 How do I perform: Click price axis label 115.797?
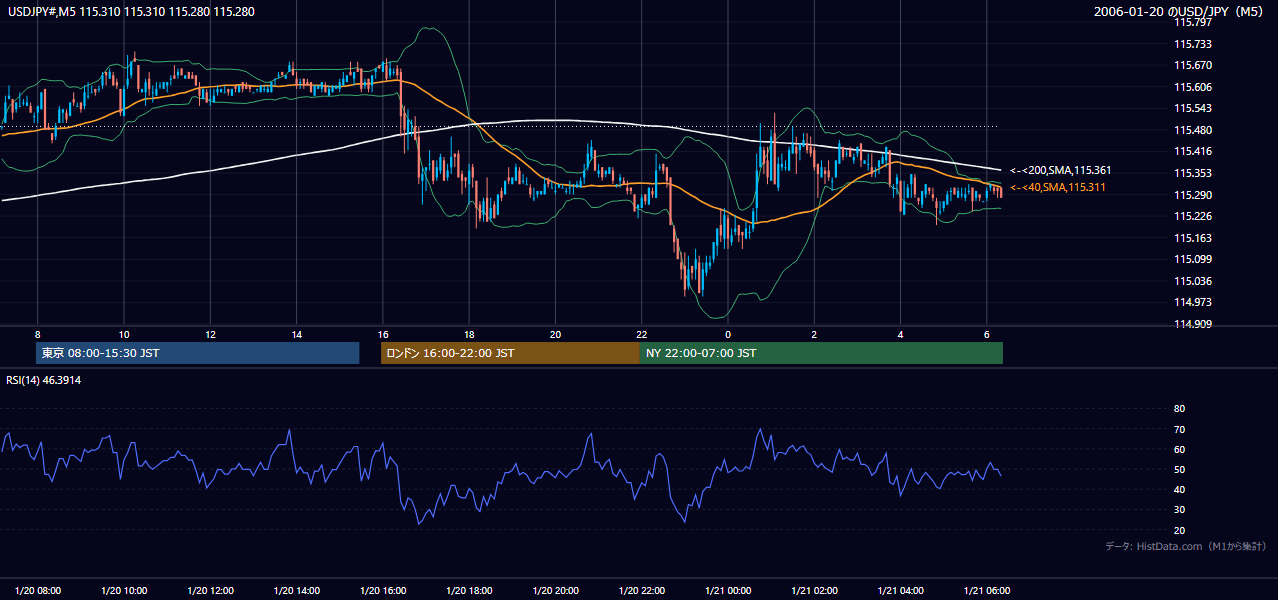(1191, 22)
